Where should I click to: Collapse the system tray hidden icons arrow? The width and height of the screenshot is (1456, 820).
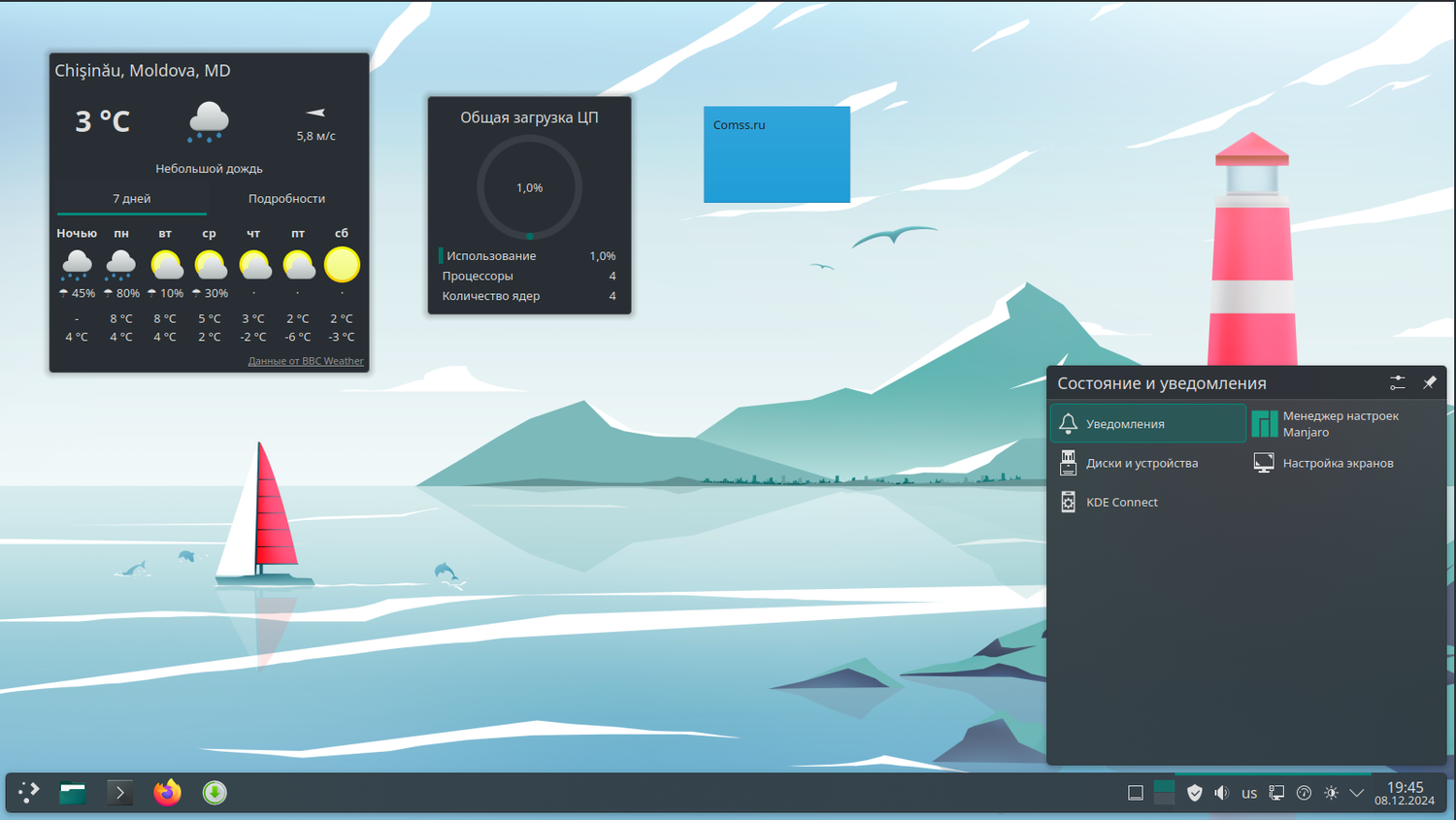1357,793
